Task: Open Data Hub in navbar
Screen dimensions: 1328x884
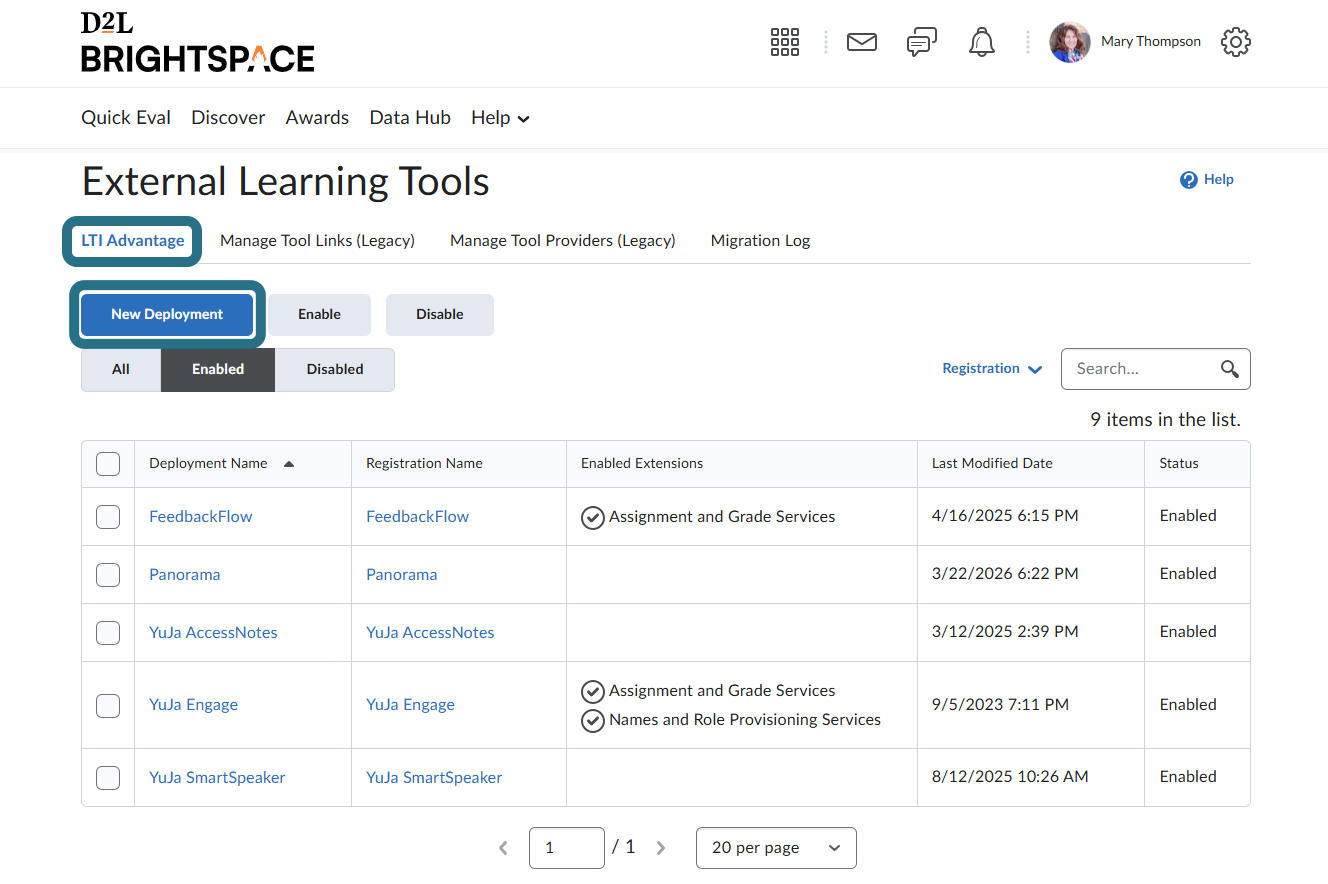Action: click(410, 118)
